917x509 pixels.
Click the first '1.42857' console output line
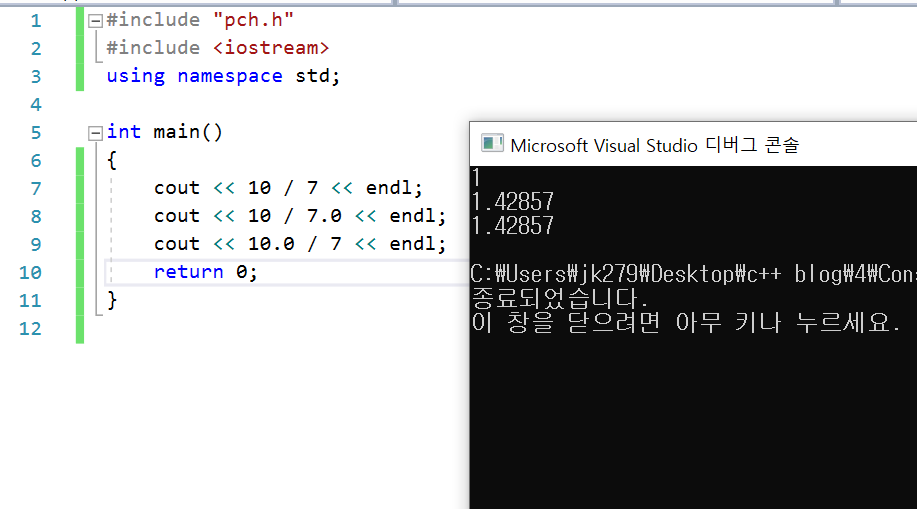click(x=513, y=202)
